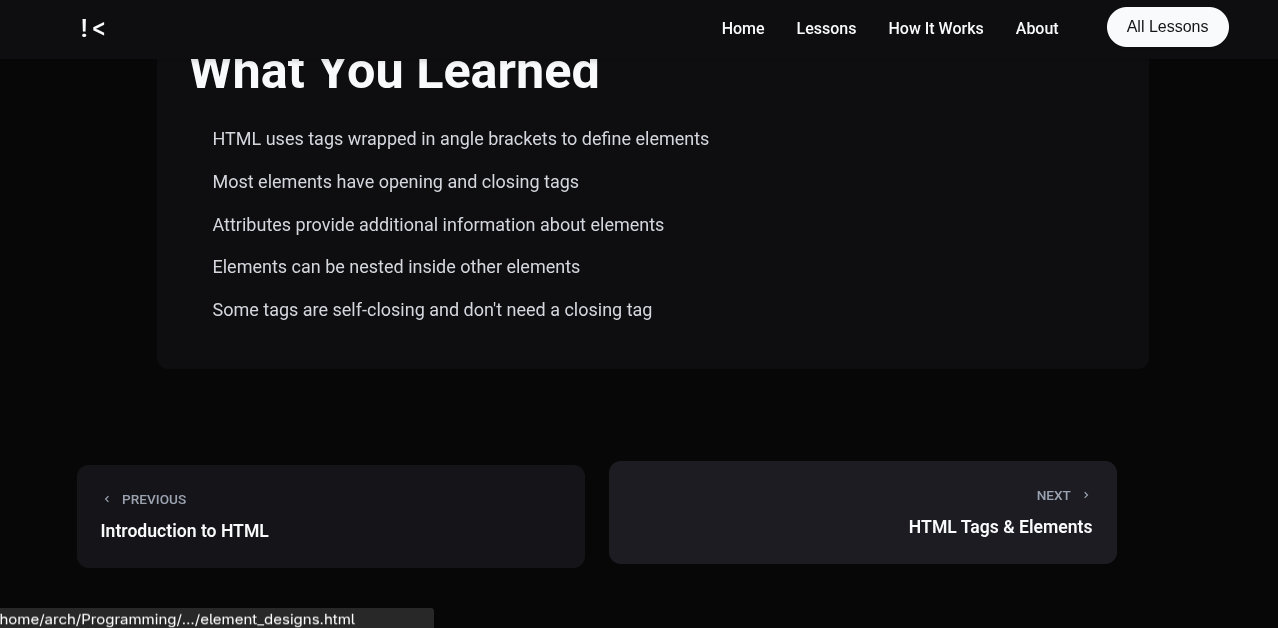Open the Introduction to HTML lesson title
The height and width of the screenshot is (628, 1278).
185,531
